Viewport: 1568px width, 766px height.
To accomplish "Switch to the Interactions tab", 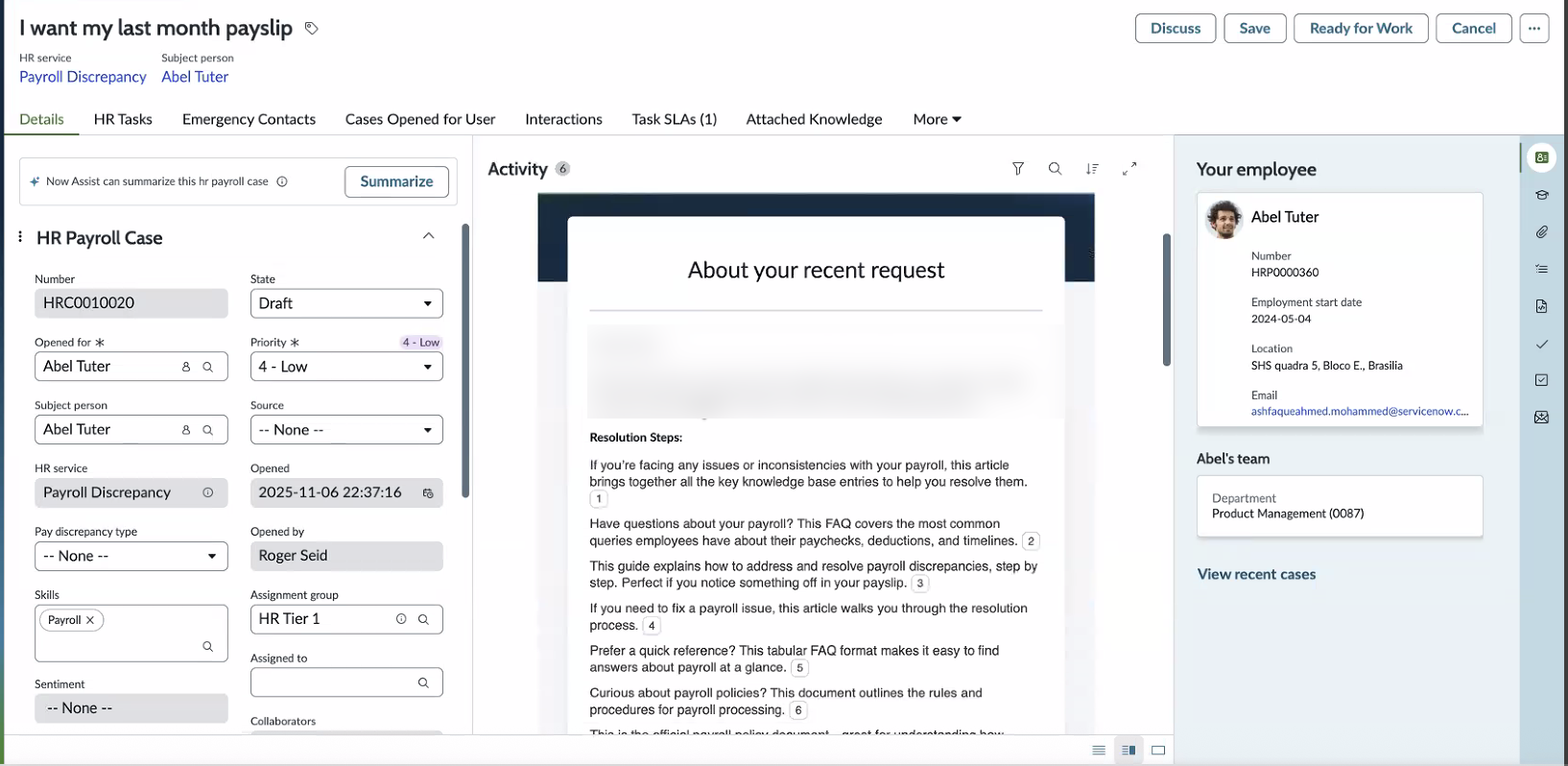I will point(563,119).
